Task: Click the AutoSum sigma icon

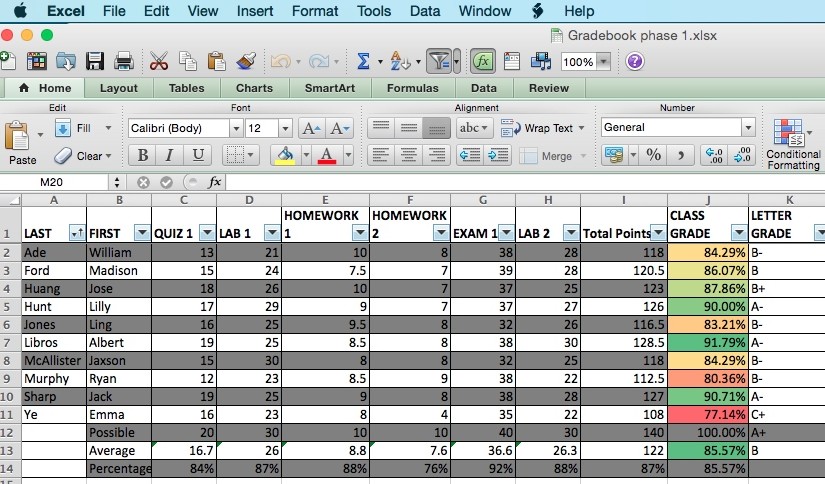Action: coord(363,62)
